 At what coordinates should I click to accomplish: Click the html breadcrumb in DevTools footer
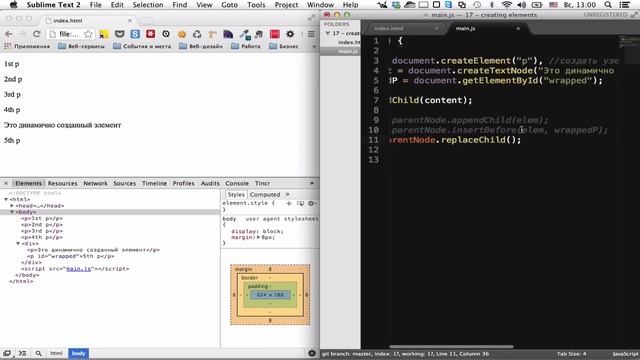(56, 353)
